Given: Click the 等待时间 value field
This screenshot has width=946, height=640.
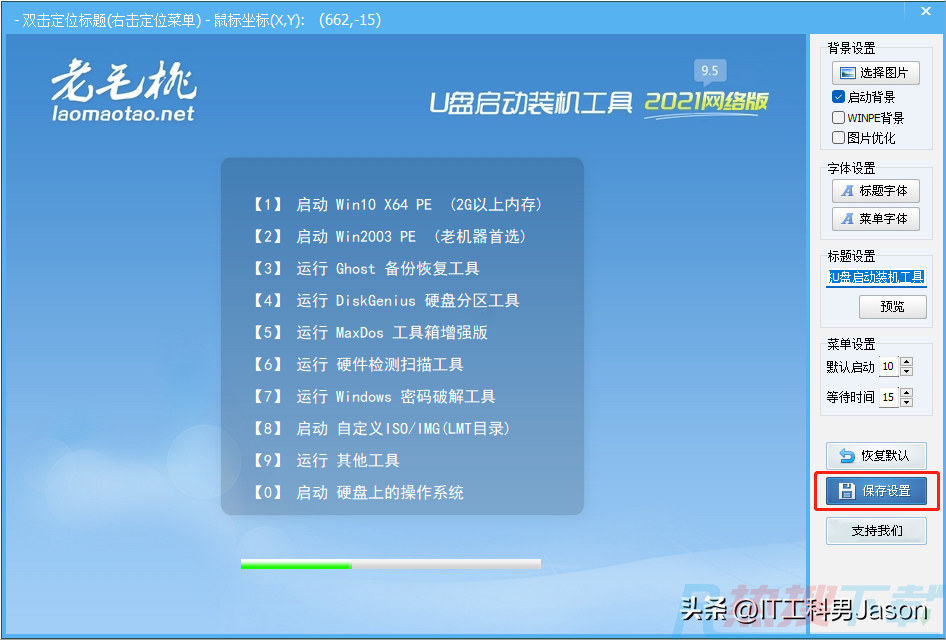Looking at the screenshot, I should tap(888, 397).
